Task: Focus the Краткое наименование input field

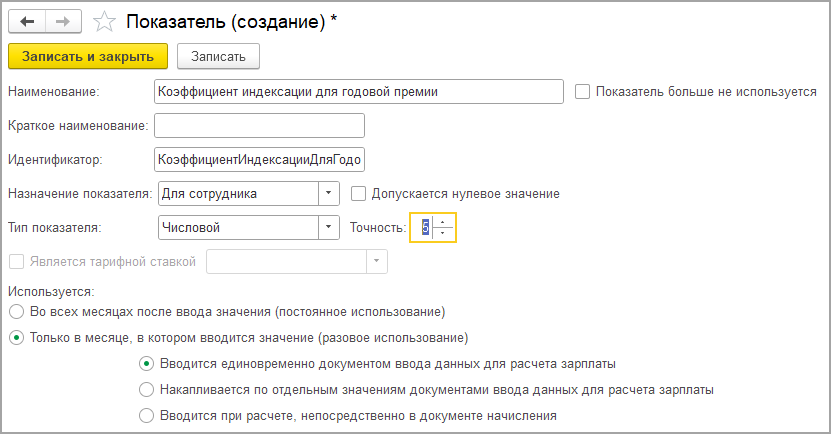Action: pos(259,125)
